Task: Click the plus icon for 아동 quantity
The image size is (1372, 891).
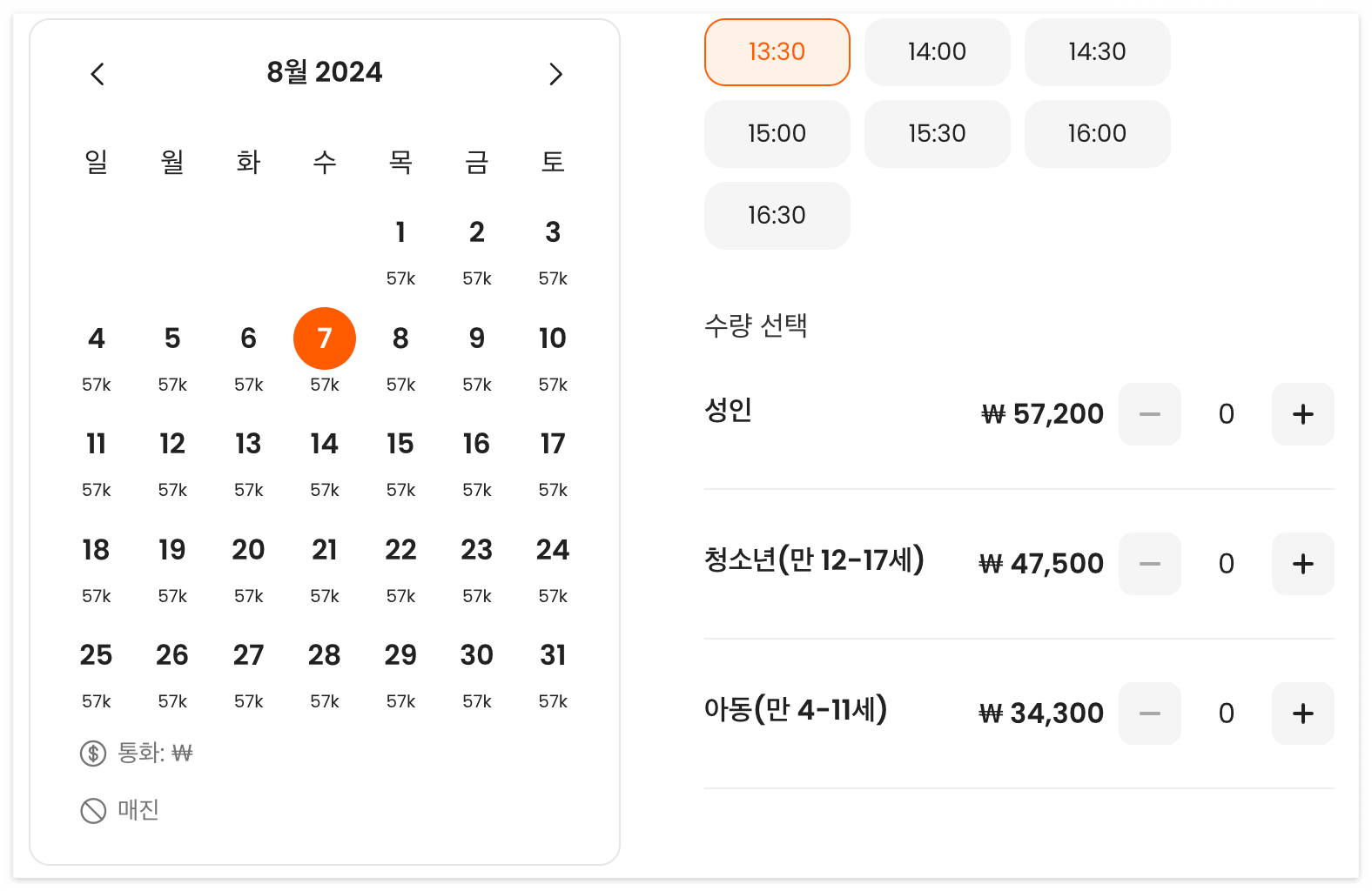Action: pos(1302,713)
